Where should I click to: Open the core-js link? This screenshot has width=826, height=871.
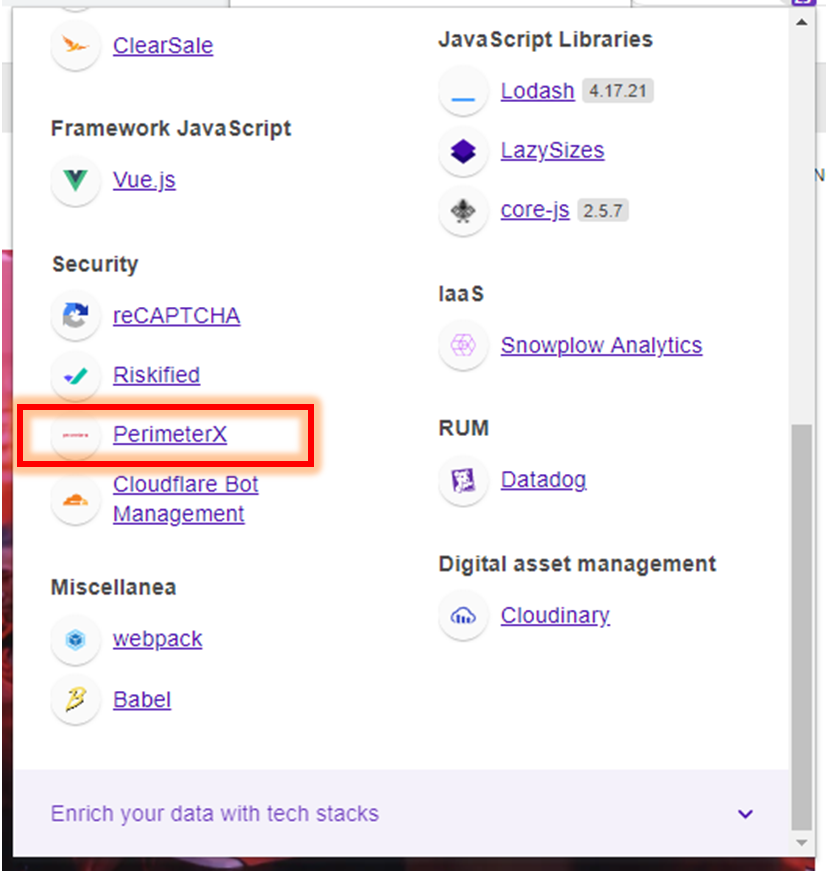pyautogui.click(x=535, y=210)
